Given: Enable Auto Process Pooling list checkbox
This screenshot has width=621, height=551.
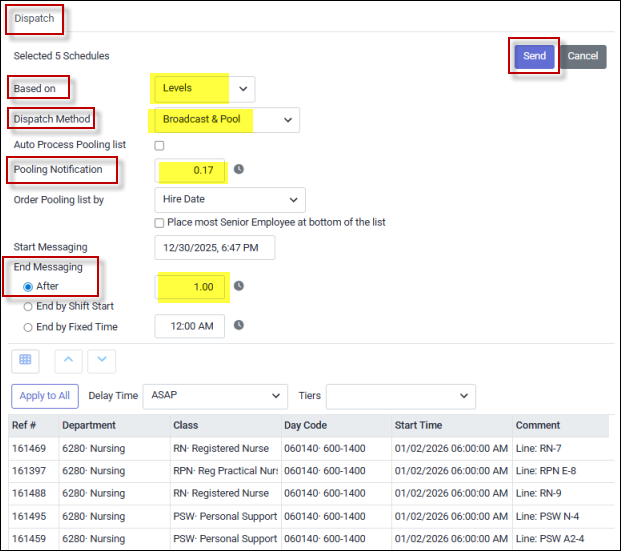Looking at the screenshot, I should 159,145.
